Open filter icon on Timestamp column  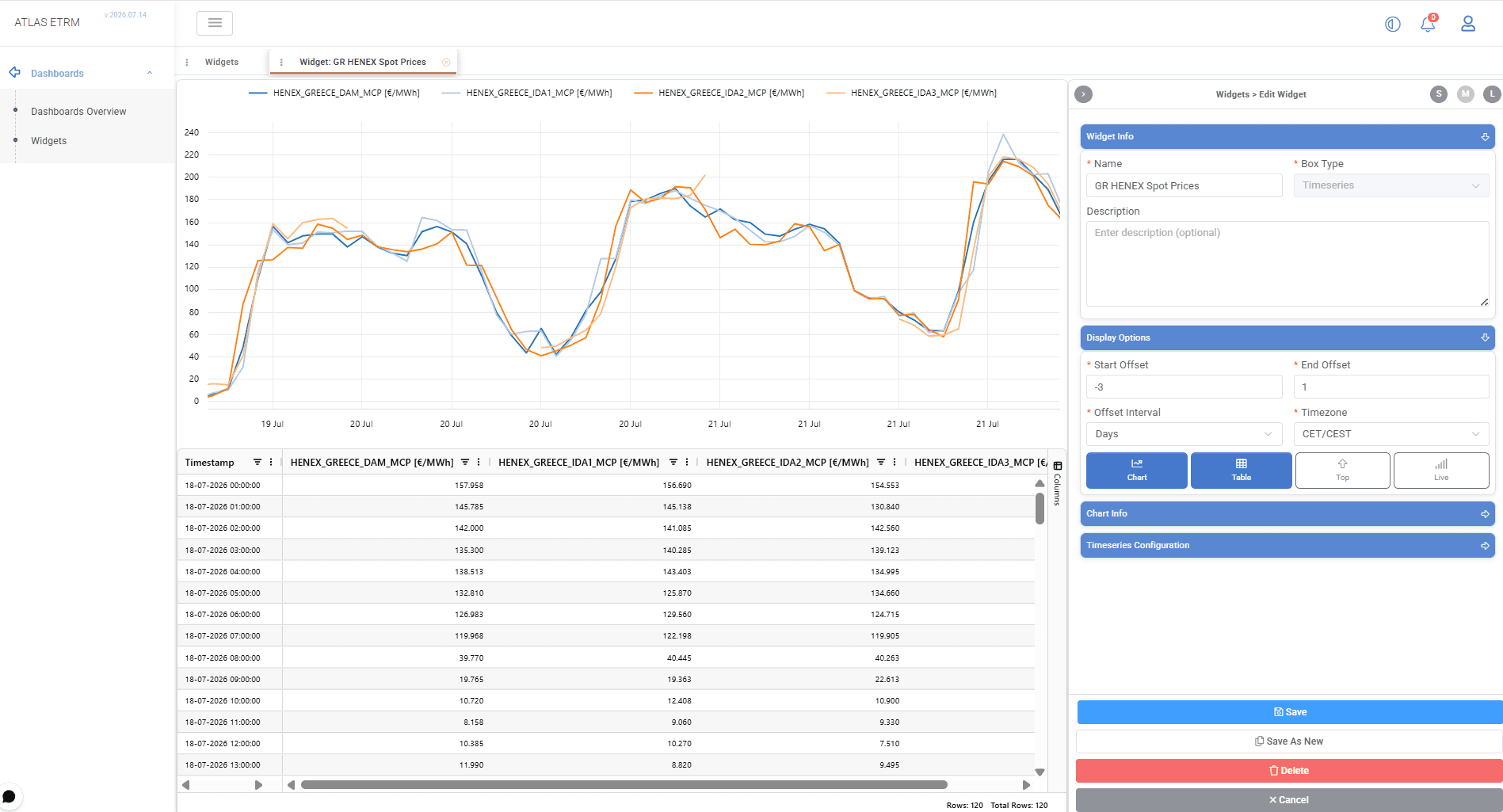click(x=257, y=462)
